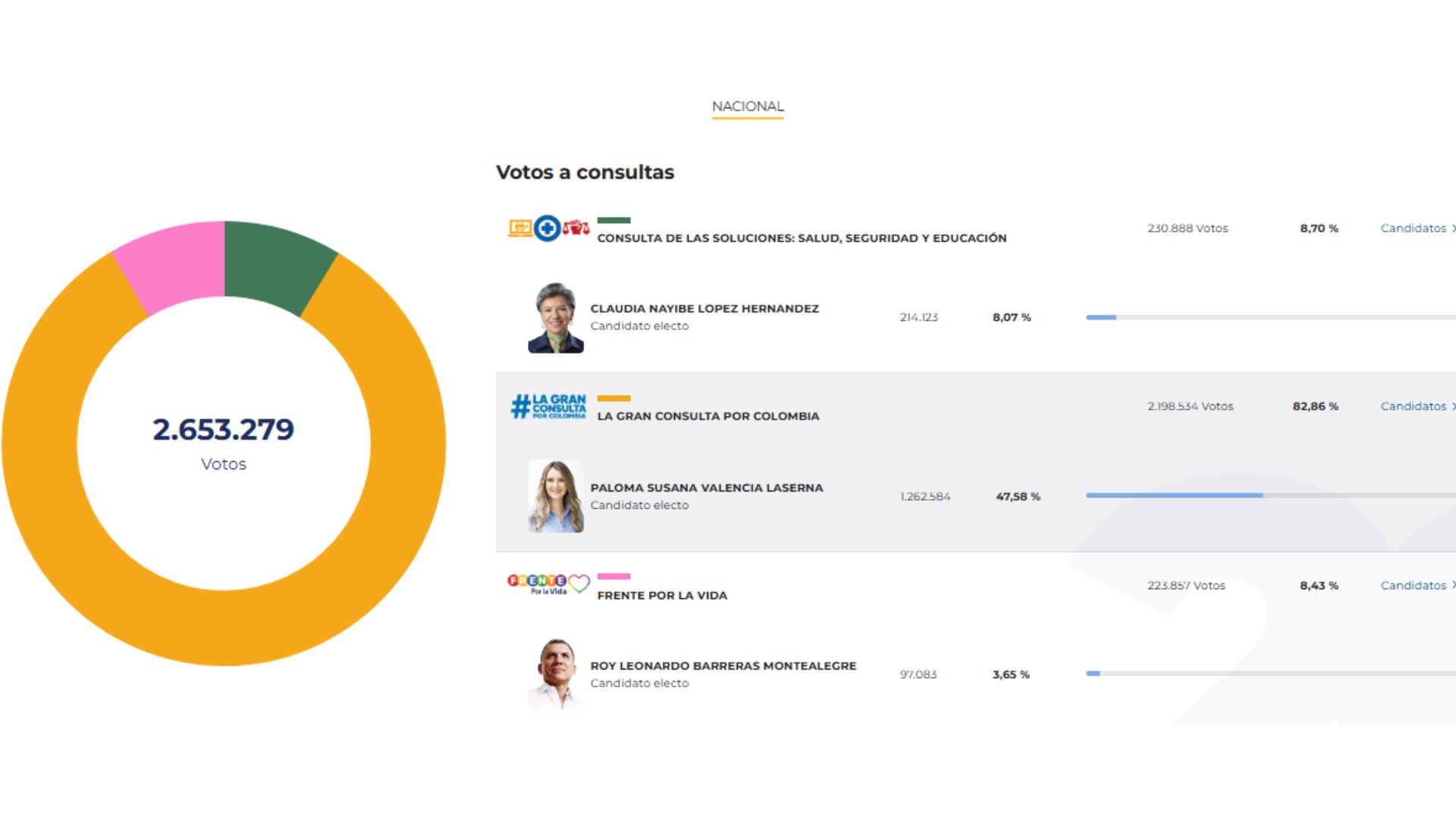Expand Candidatos chevron for Consulta de las Soluciones

coord(1453,228)
